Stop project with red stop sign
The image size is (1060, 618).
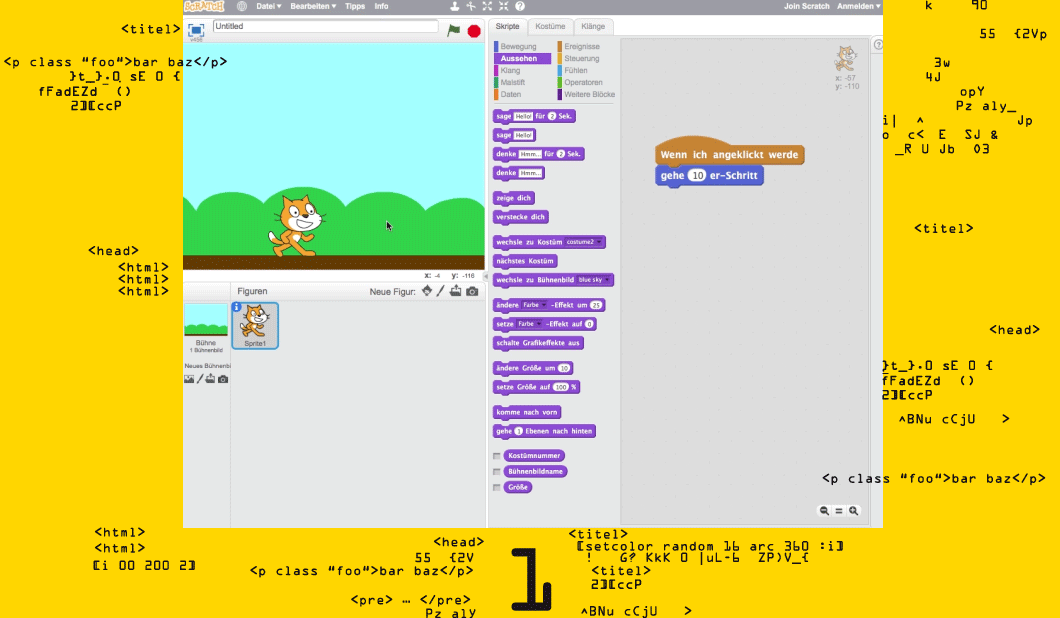pyautogui.click(x=474, y=31)
